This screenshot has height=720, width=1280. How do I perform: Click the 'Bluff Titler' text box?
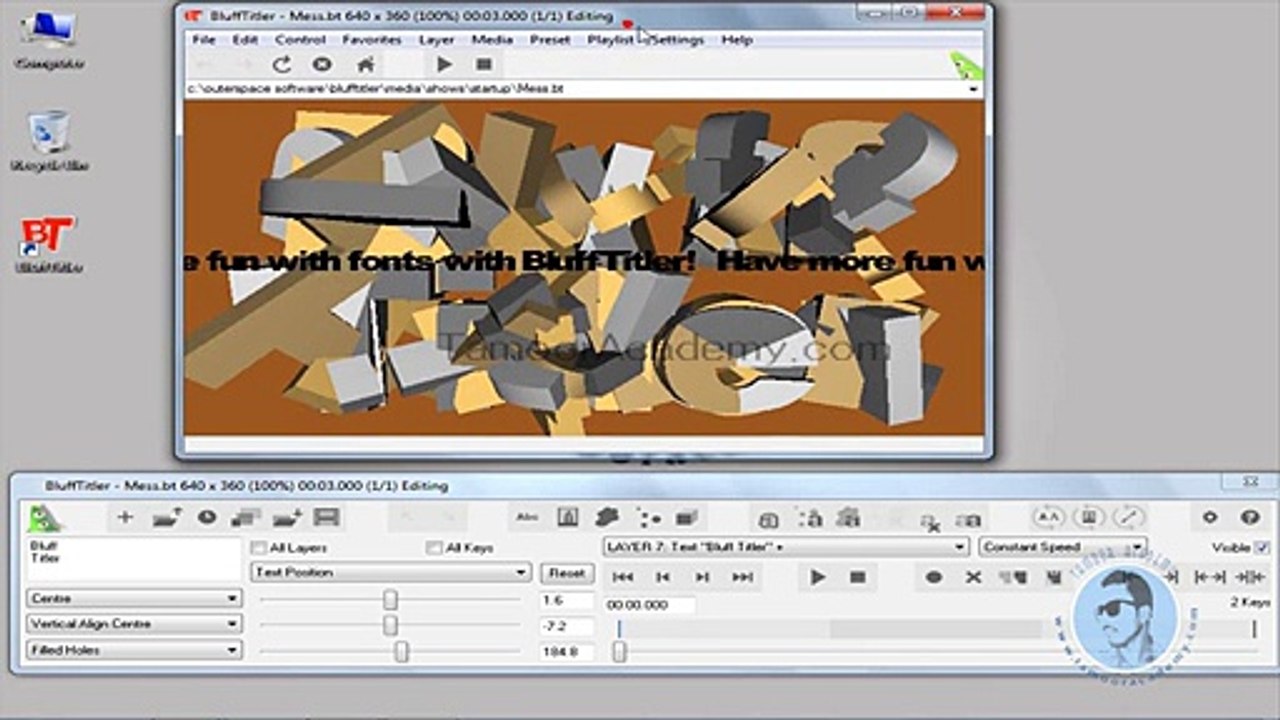click(x=134, y=560)
